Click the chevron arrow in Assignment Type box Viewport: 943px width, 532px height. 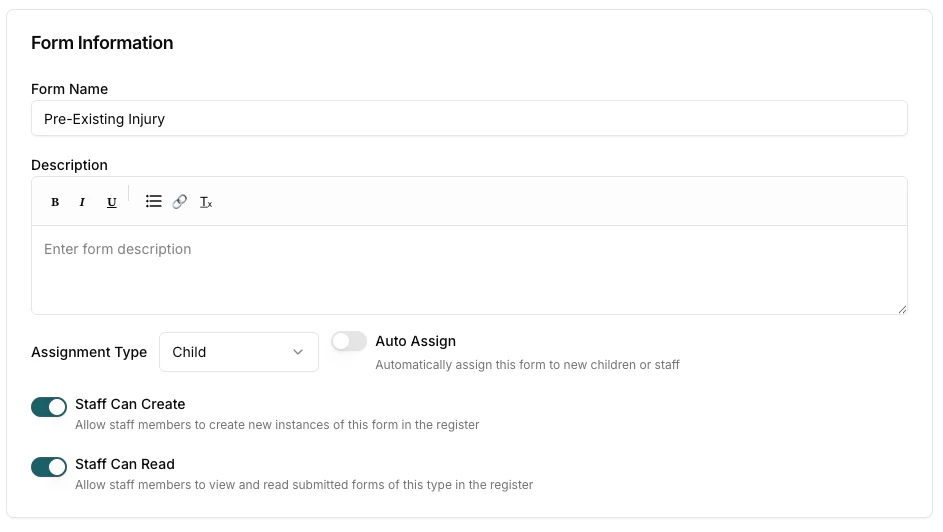[298, 352]
